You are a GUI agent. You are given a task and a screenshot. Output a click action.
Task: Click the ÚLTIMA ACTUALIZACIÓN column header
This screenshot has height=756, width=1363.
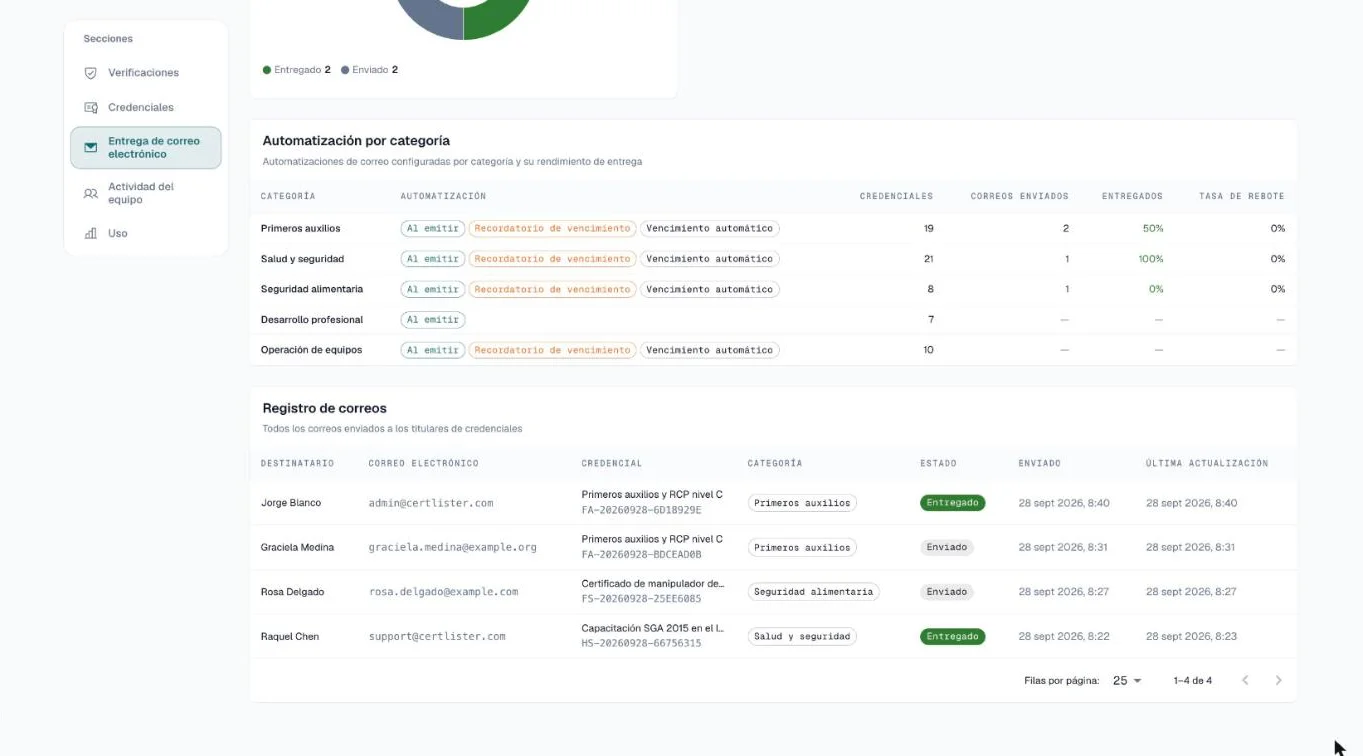1207,463
